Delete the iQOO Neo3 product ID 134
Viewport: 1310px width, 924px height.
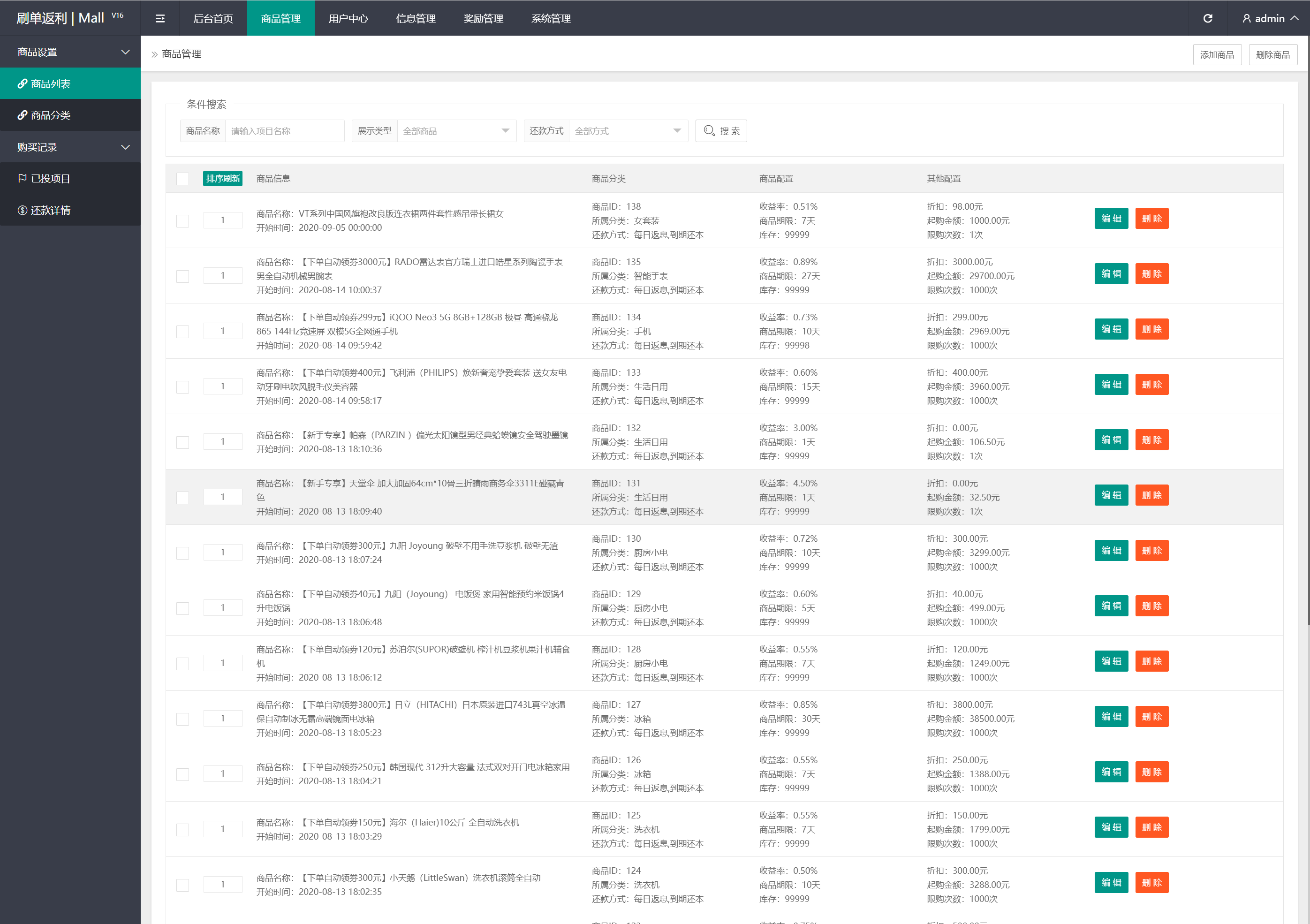pyautogui.click(x=1151, y=329)
